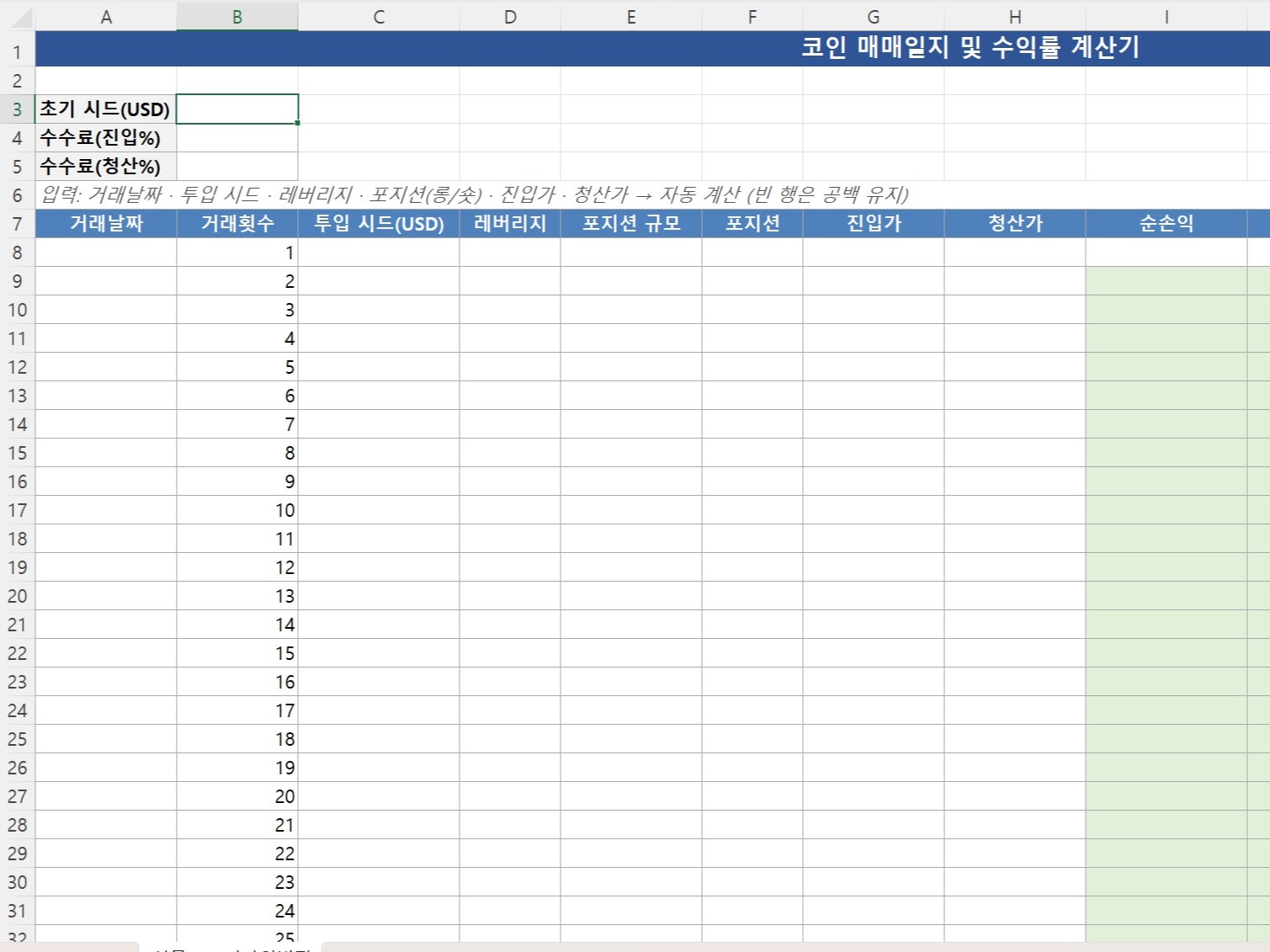Click the exit fee cell beside 수수료(청산%)
Screen dimensions: 1270x952
point(236,166)
